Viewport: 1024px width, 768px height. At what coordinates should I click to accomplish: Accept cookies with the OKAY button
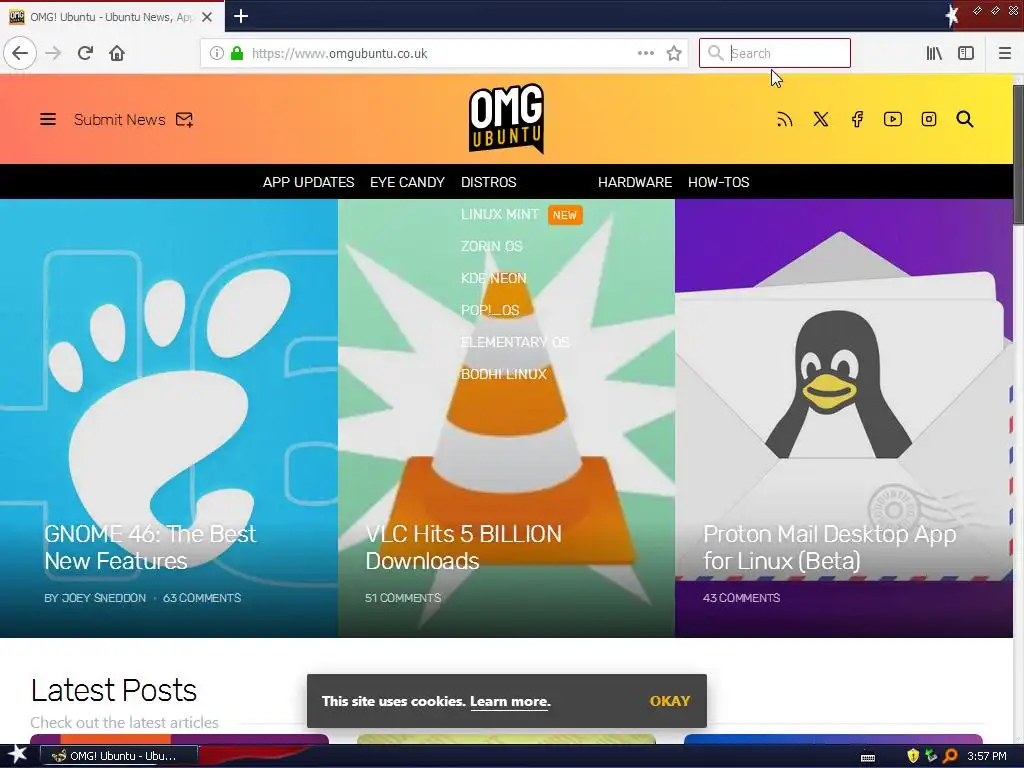pos(669,701)
